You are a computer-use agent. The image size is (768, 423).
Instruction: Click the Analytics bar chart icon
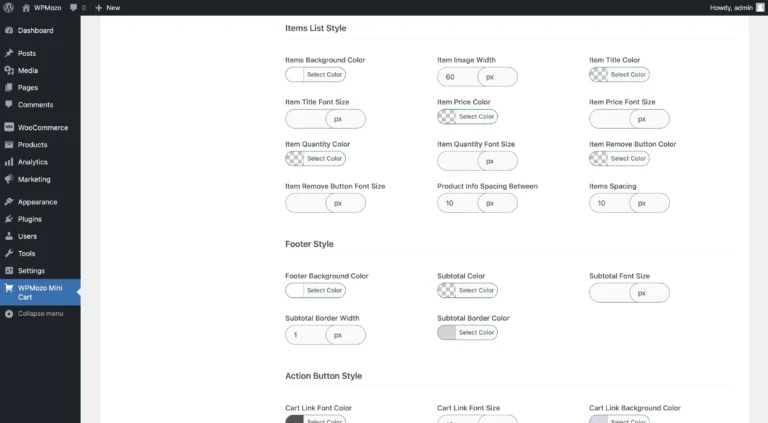pyautogui.click(x=9, y=162)
